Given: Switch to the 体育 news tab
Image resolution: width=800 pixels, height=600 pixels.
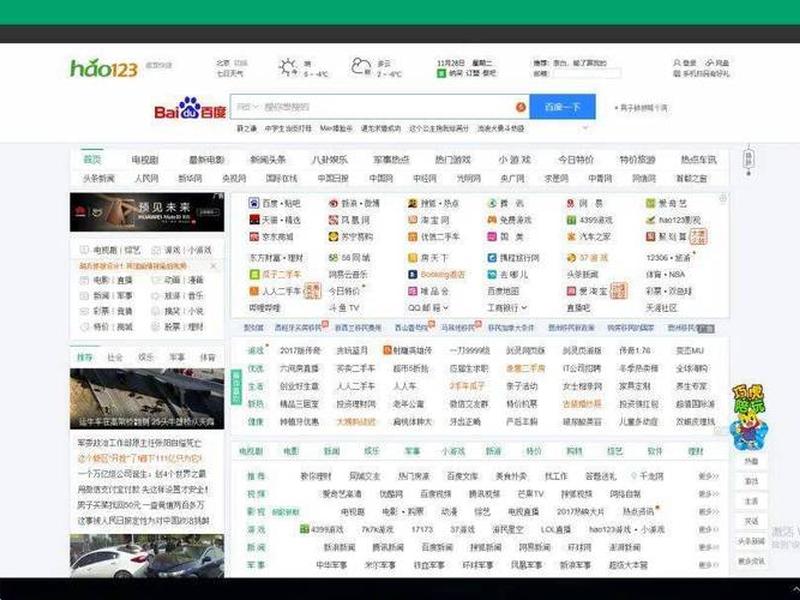Looking at the screenshot, I should (x=207, y=357).
